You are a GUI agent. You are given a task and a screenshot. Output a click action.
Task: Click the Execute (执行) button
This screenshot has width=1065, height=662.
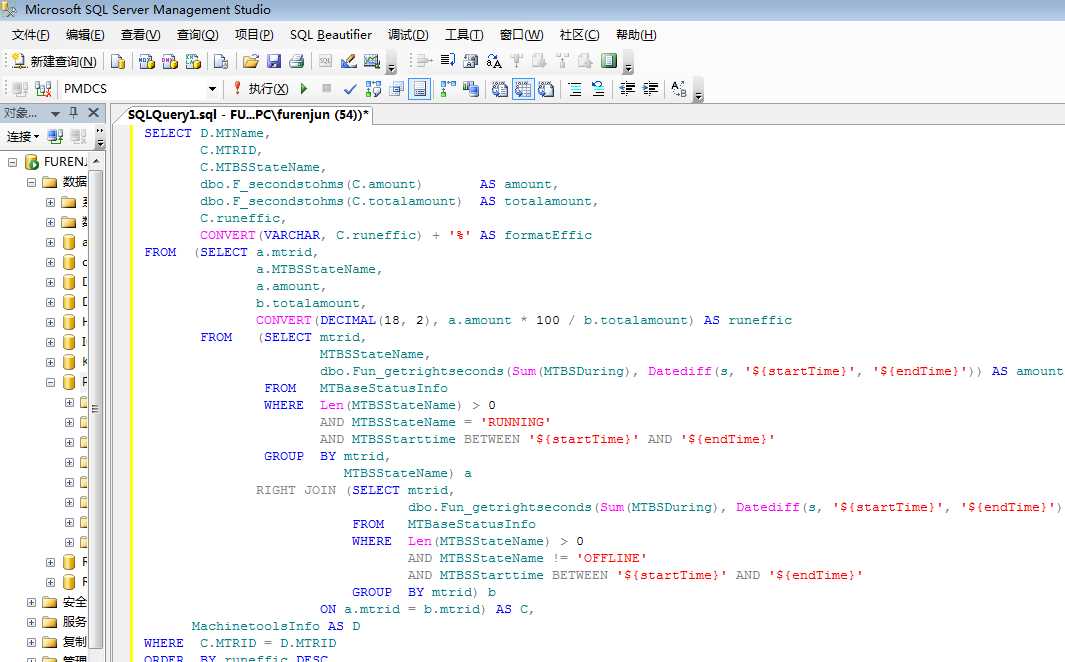tap(261, 88)
